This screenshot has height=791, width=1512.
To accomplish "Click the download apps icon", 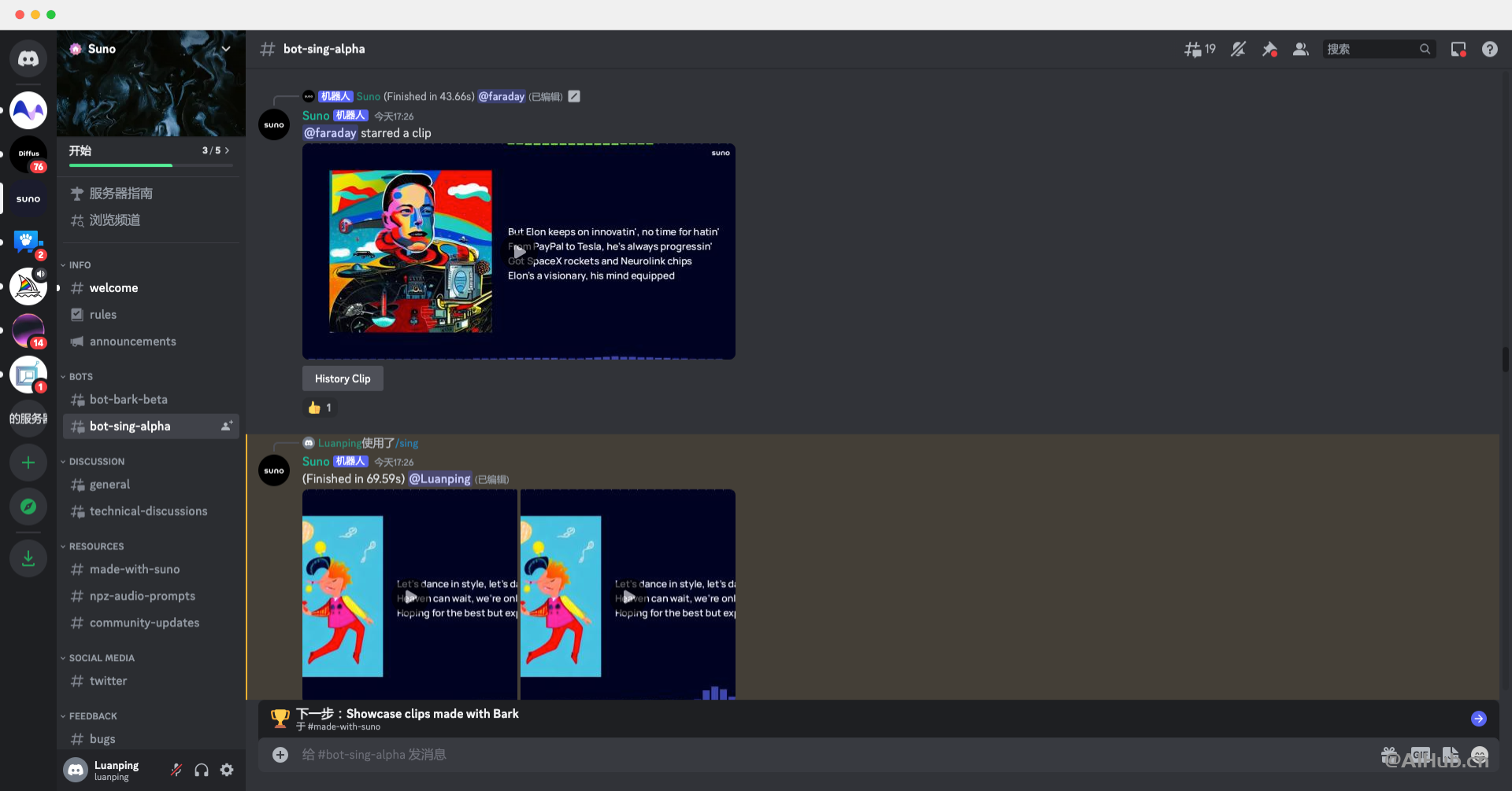I will pyautogui.click(x=28, y=559).
